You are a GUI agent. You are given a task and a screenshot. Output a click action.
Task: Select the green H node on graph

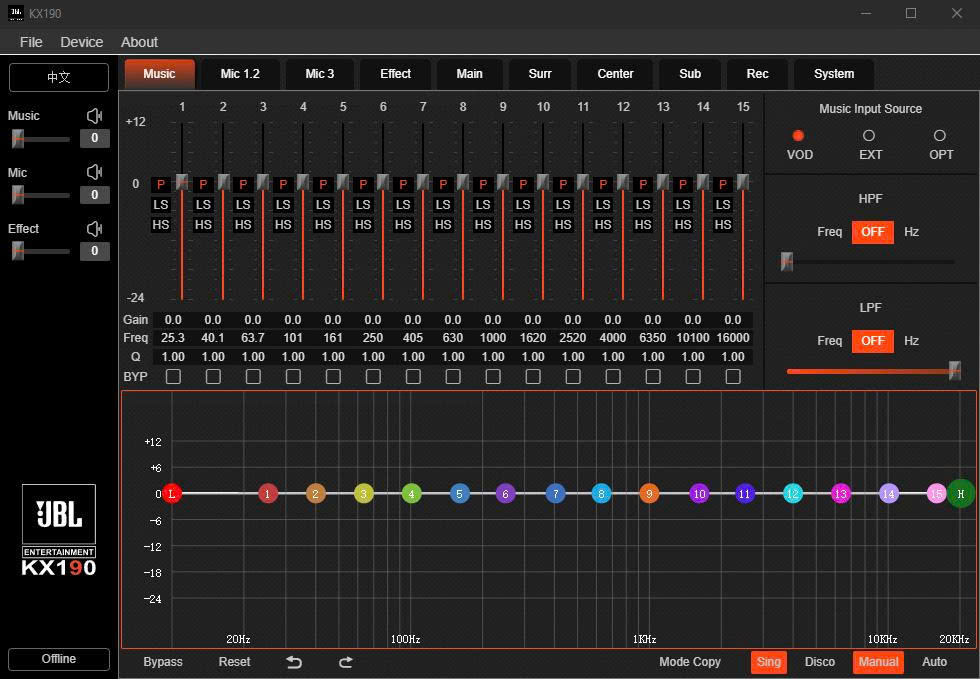961,493
